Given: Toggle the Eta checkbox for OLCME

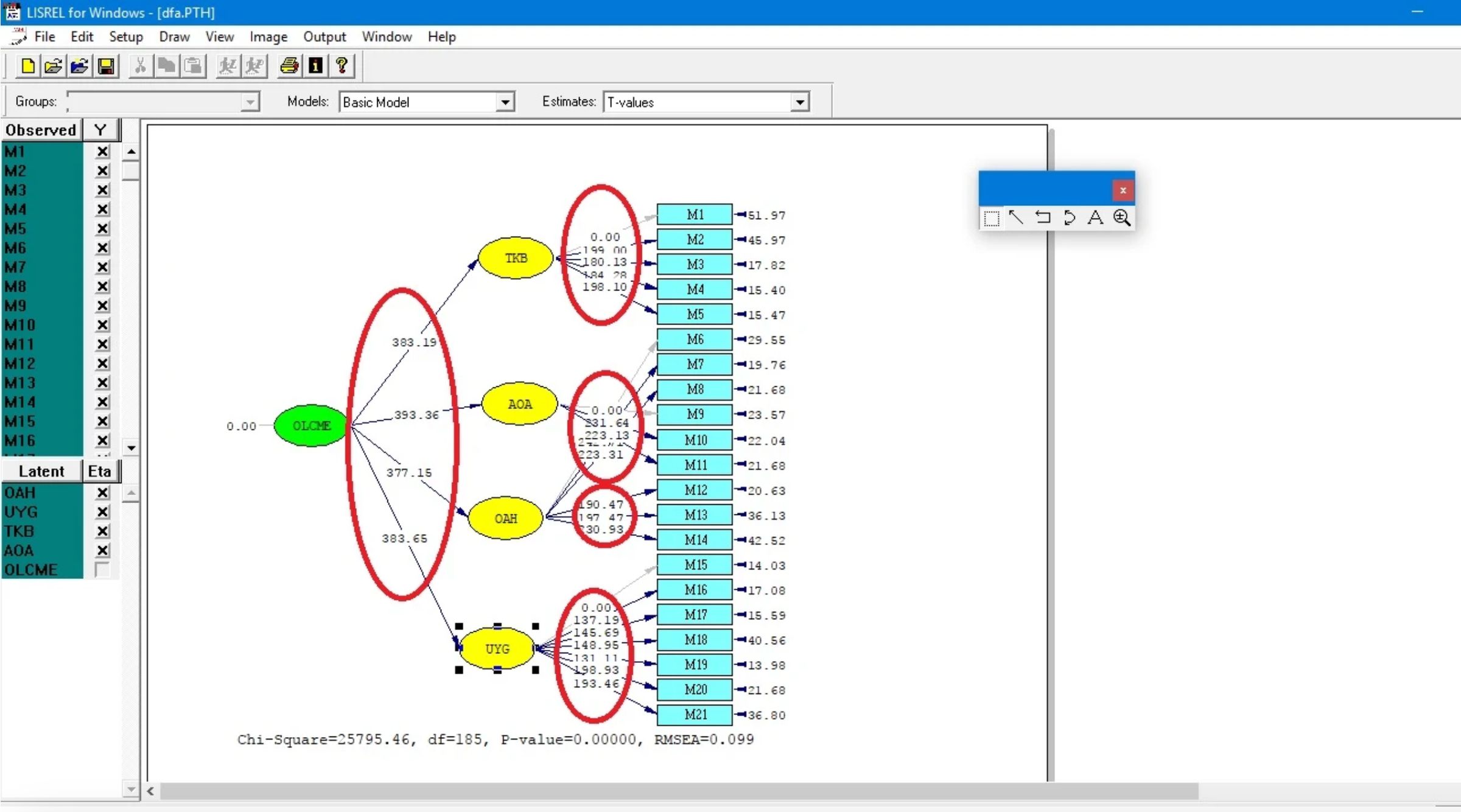Looking at the screenshot, I should pyautogui.click(x=102, y=570).
